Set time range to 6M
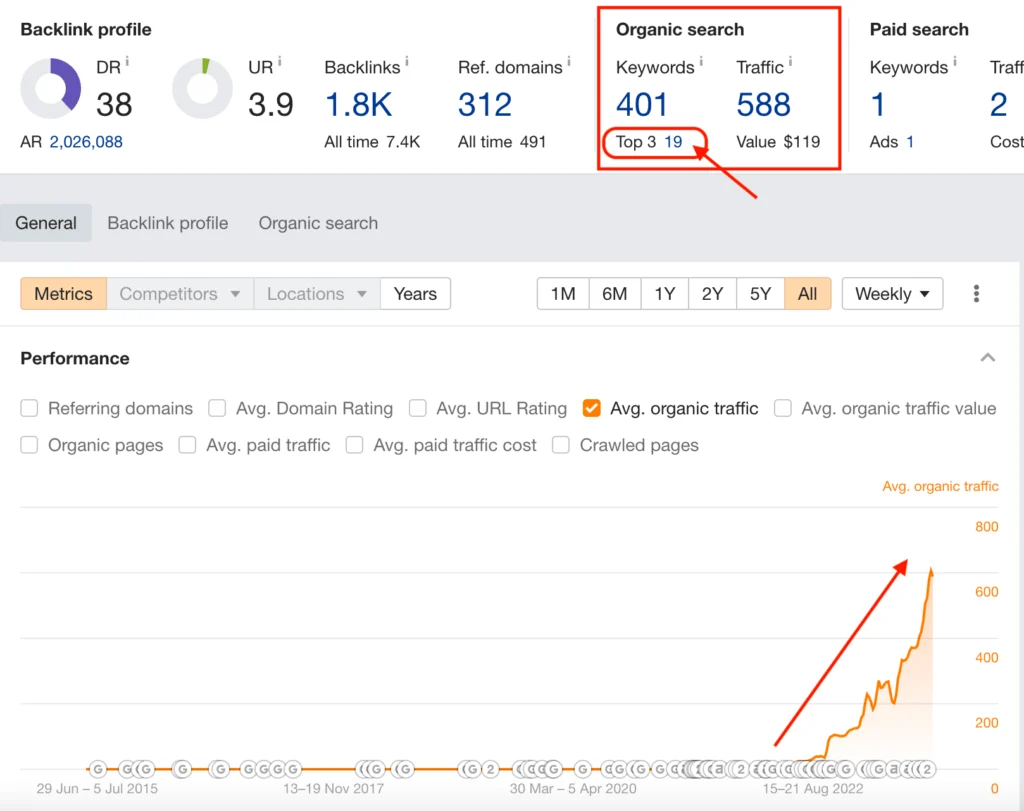The height and width of the screenshot is (811, 1024). pyautogui.click(x=615, y=294)
